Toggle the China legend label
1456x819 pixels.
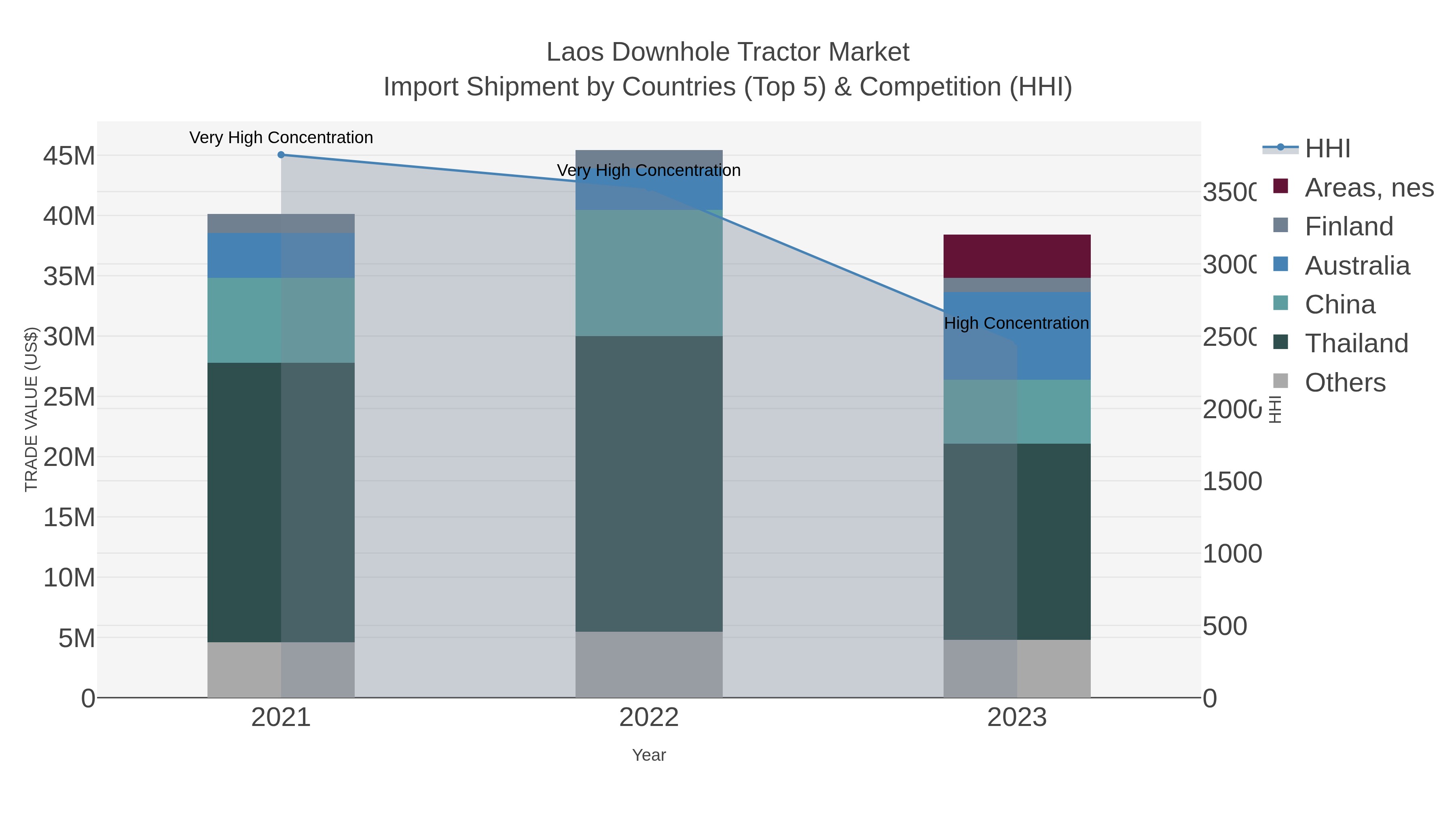click(x=1340, y=305)
